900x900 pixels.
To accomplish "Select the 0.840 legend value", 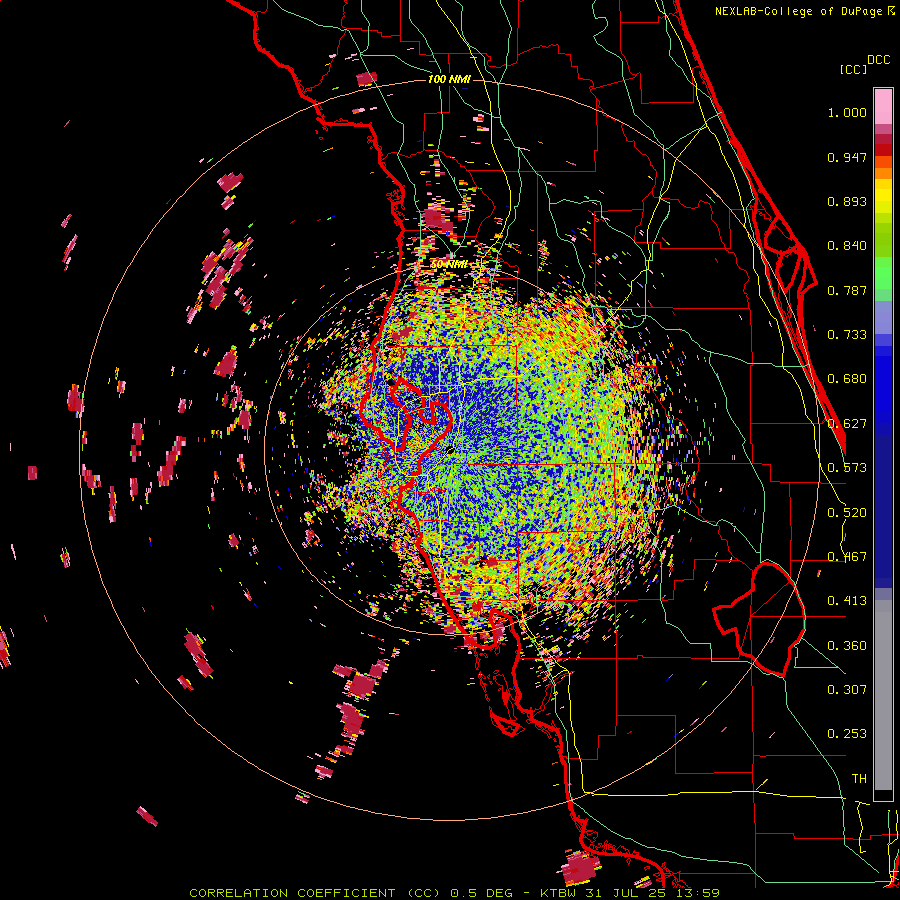I will 847,246.
